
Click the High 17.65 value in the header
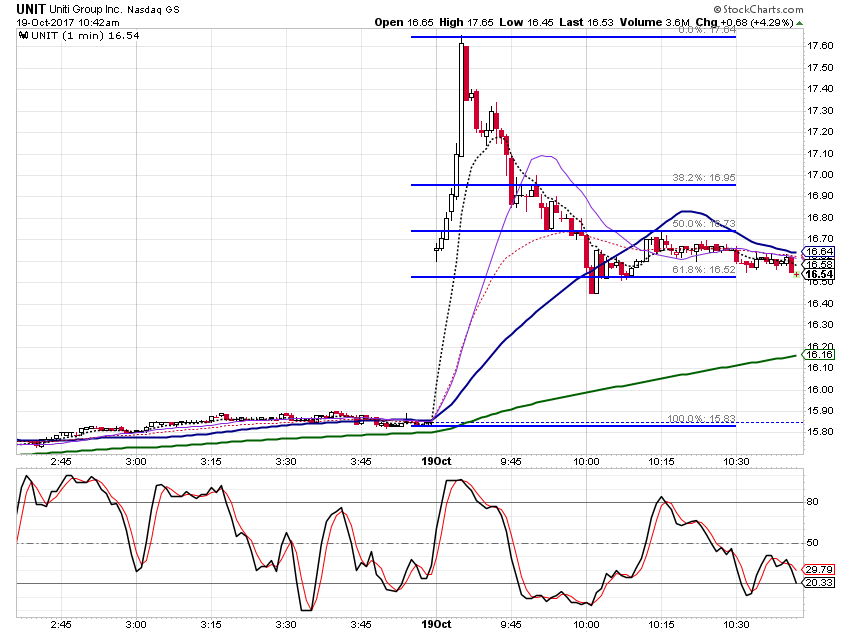[x=466, y=23]
